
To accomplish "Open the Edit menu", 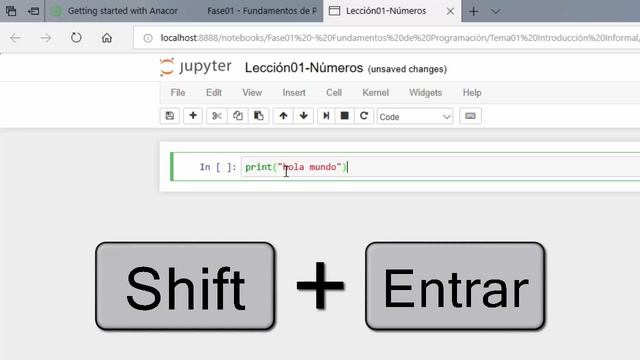I will point(214,93).
